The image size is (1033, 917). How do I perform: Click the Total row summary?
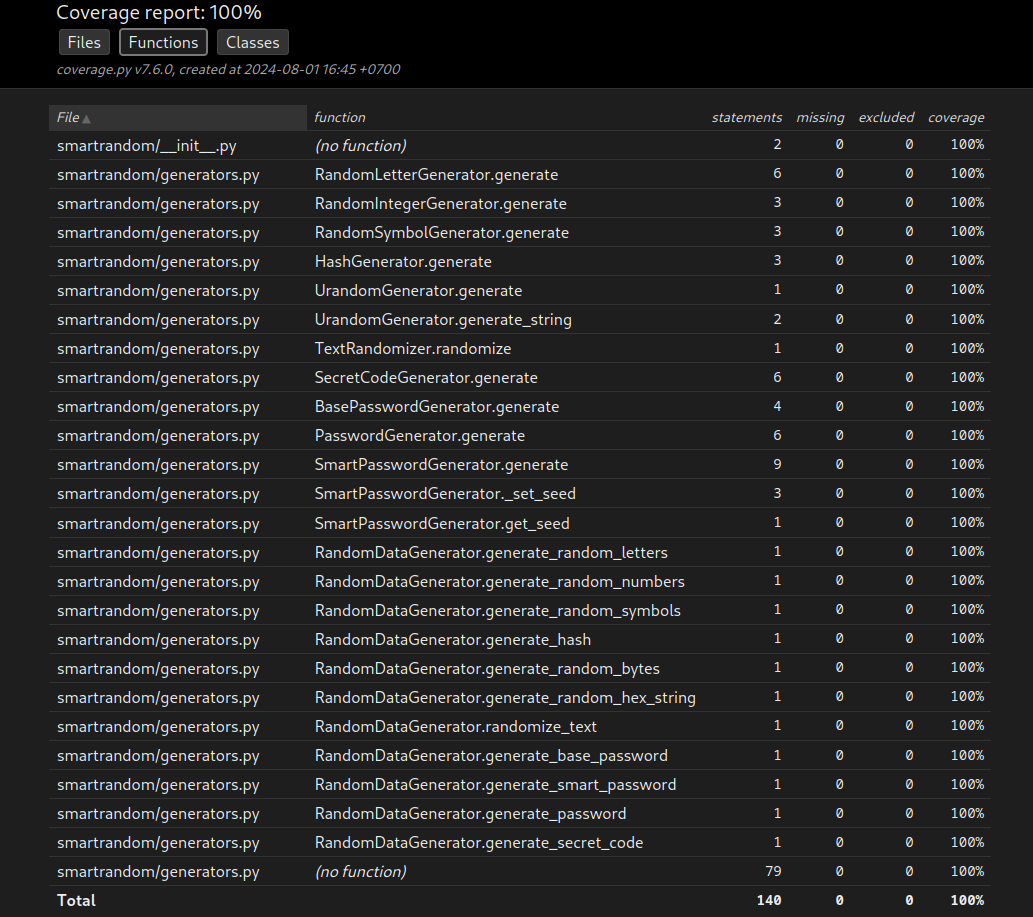pos(76,900)
